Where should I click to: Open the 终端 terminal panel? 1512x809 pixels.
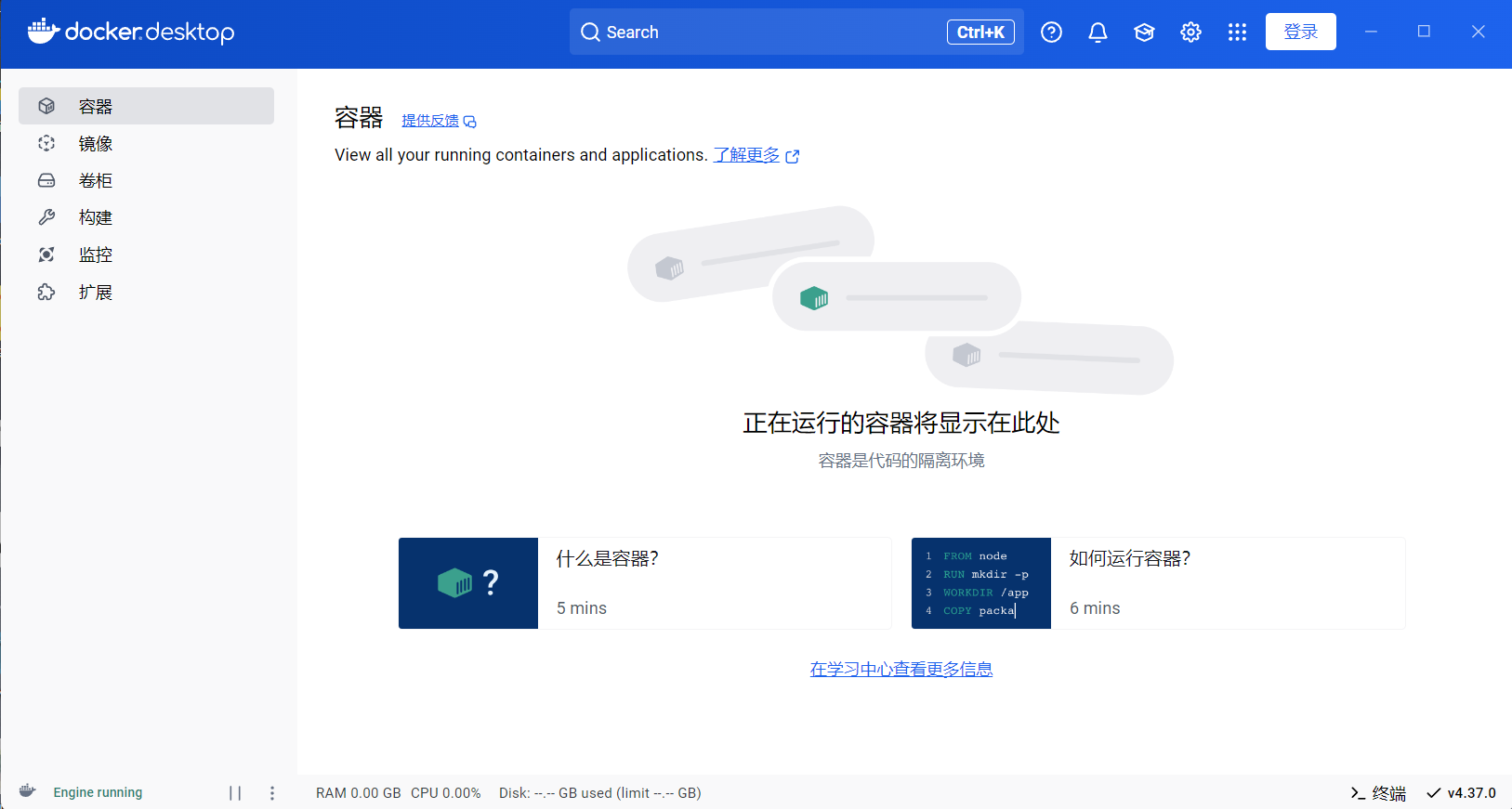pos(1378,793)
